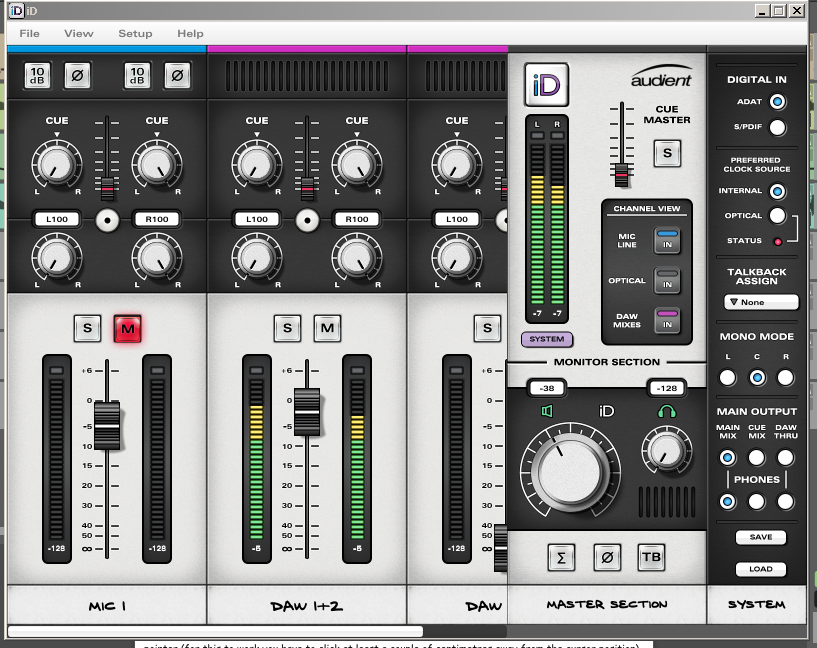The width and height of the screenshot is (817, 648).
Task: Toggle Optical IN channel view
Action: pyautogui.click(x=667, y=280)
